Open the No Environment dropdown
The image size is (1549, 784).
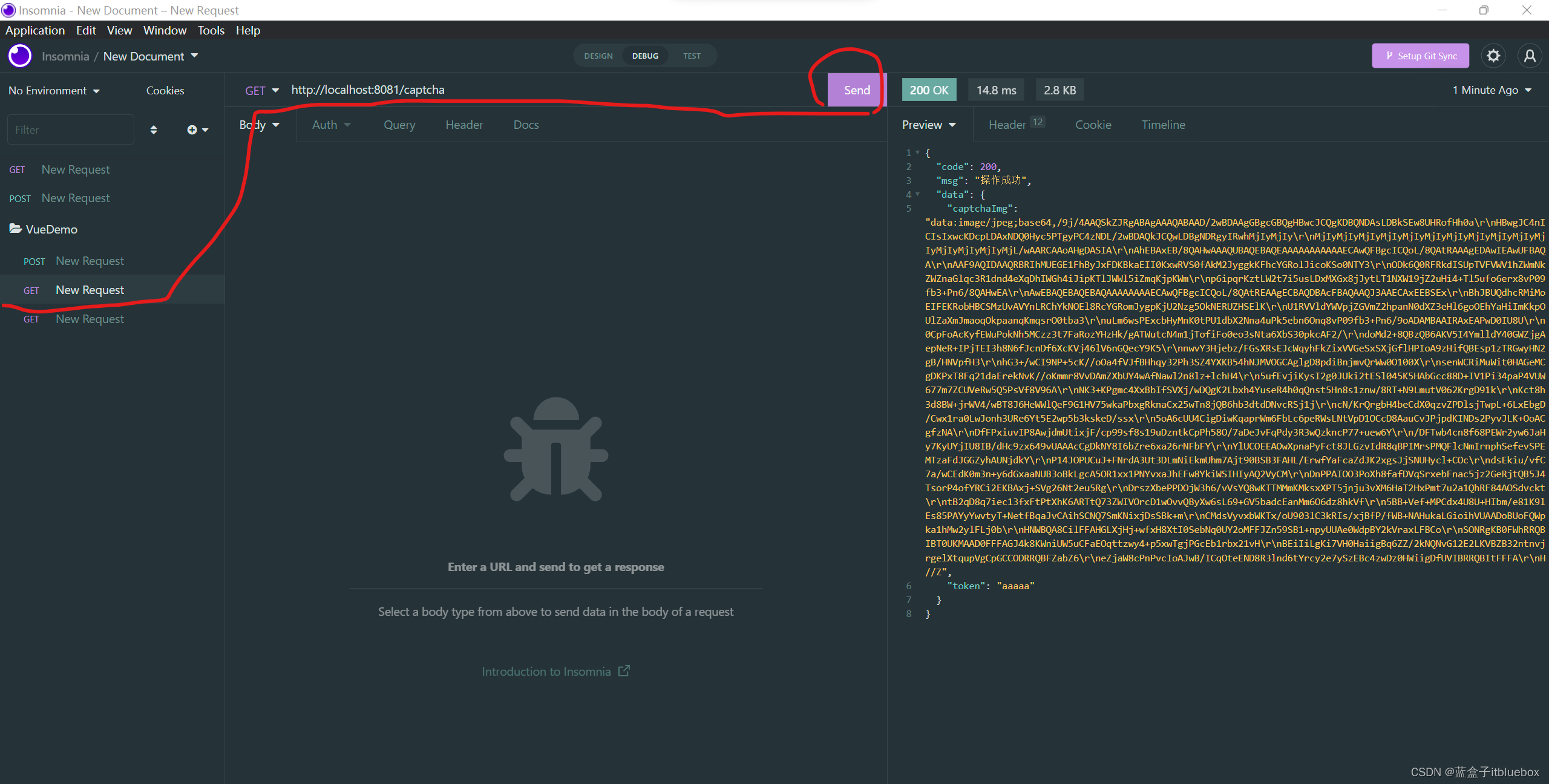[54, 90]
